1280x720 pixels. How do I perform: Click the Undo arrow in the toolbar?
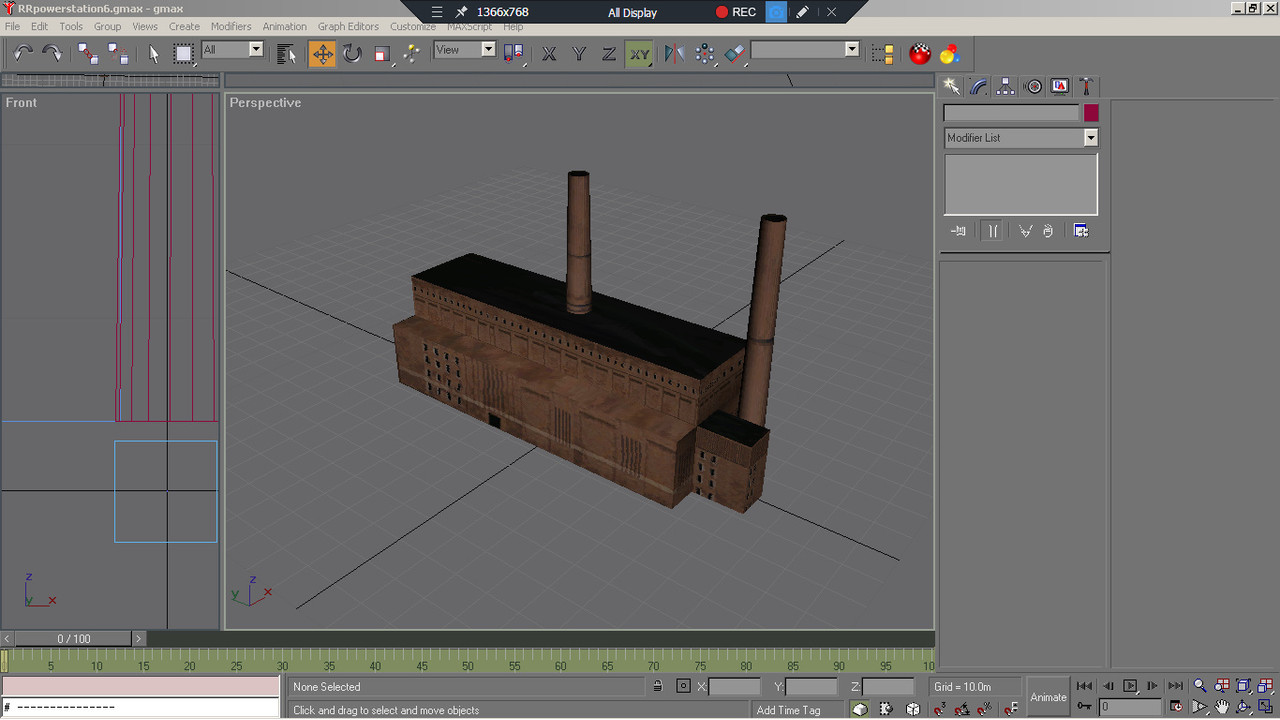coord(23,53)
